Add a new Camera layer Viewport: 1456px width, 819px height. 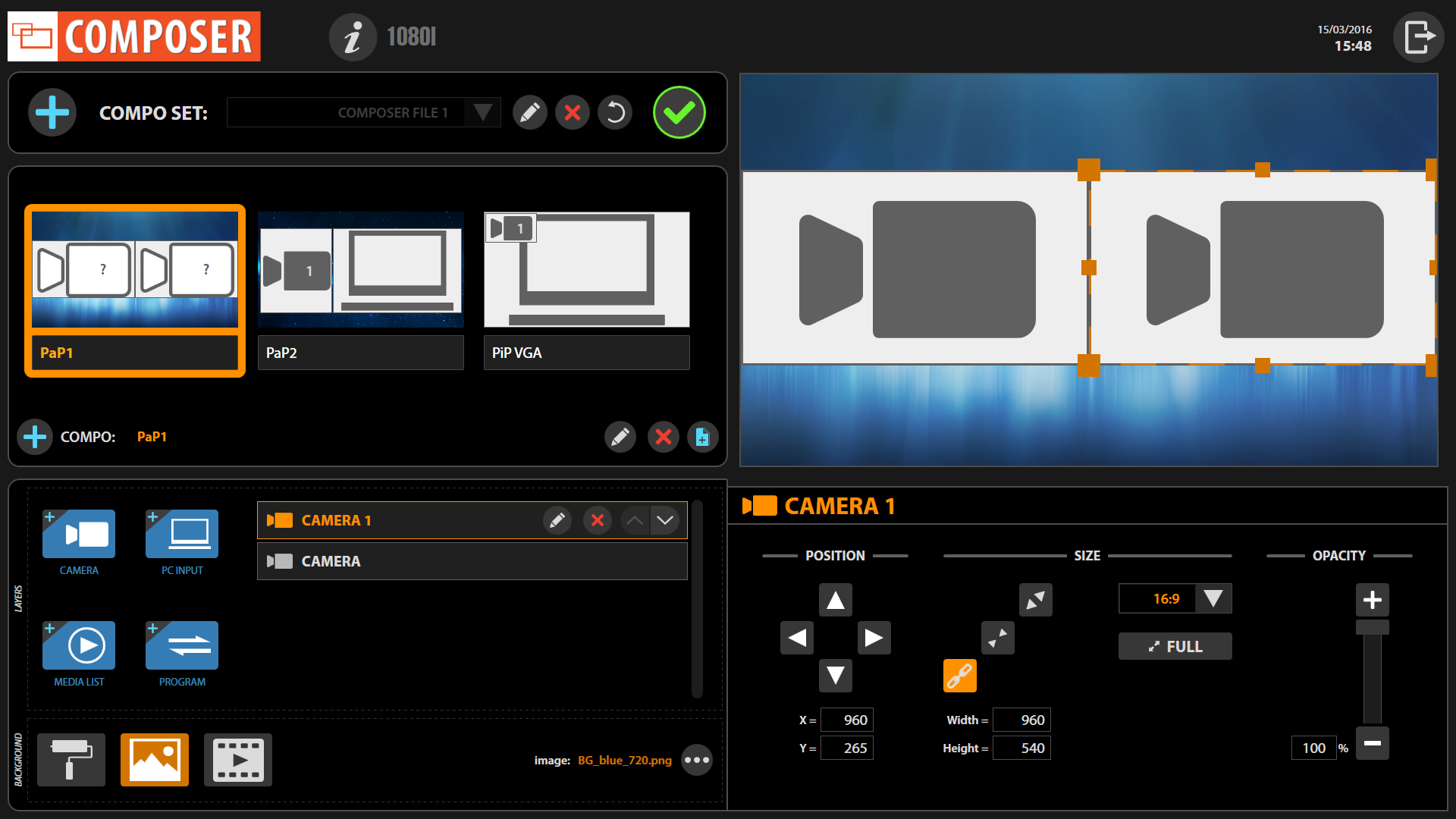click(79, 534)
